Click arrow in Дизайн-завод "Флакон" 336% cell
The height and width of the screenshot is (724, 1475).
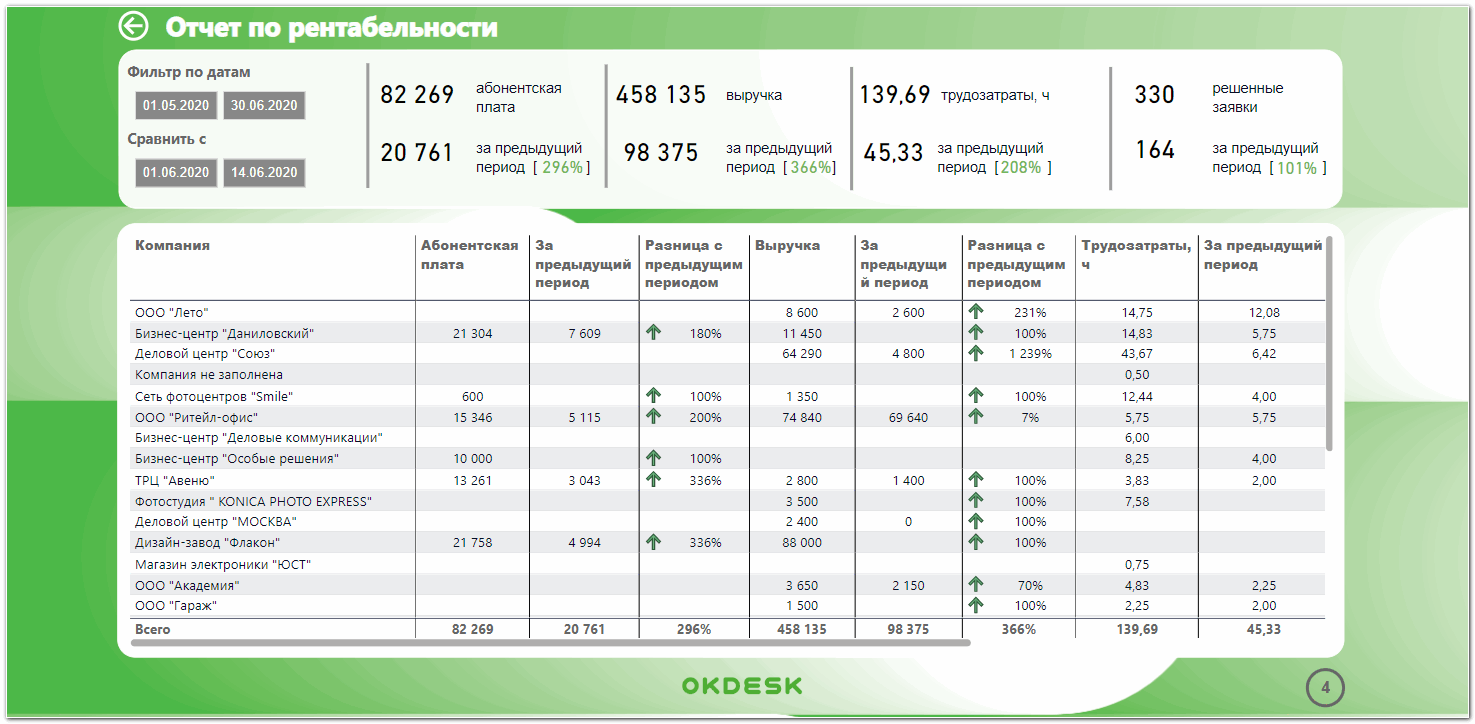click(x=654, y=542)
